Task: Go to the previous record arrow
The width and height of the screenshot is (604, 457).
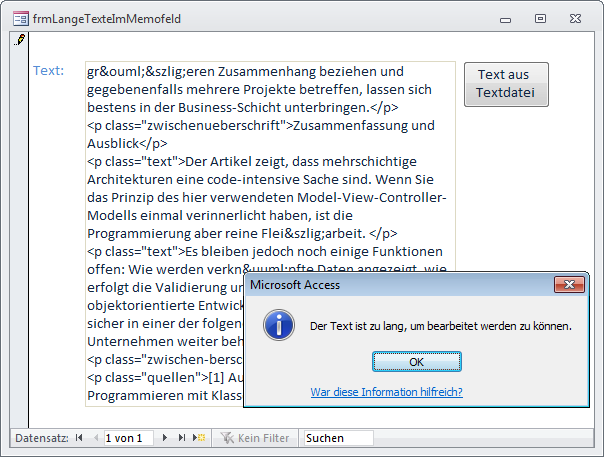Action: coord(95,438)
